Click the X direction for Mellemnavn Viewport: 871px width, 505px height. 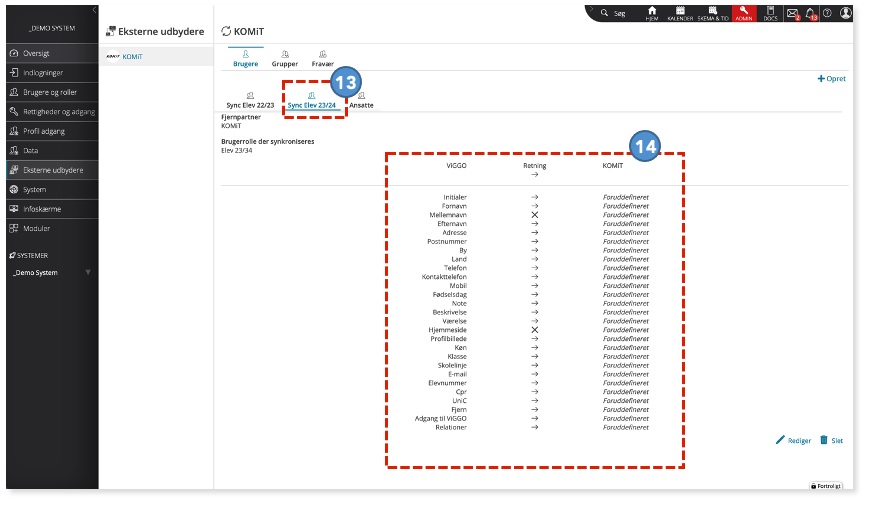[x=534, y=215]
